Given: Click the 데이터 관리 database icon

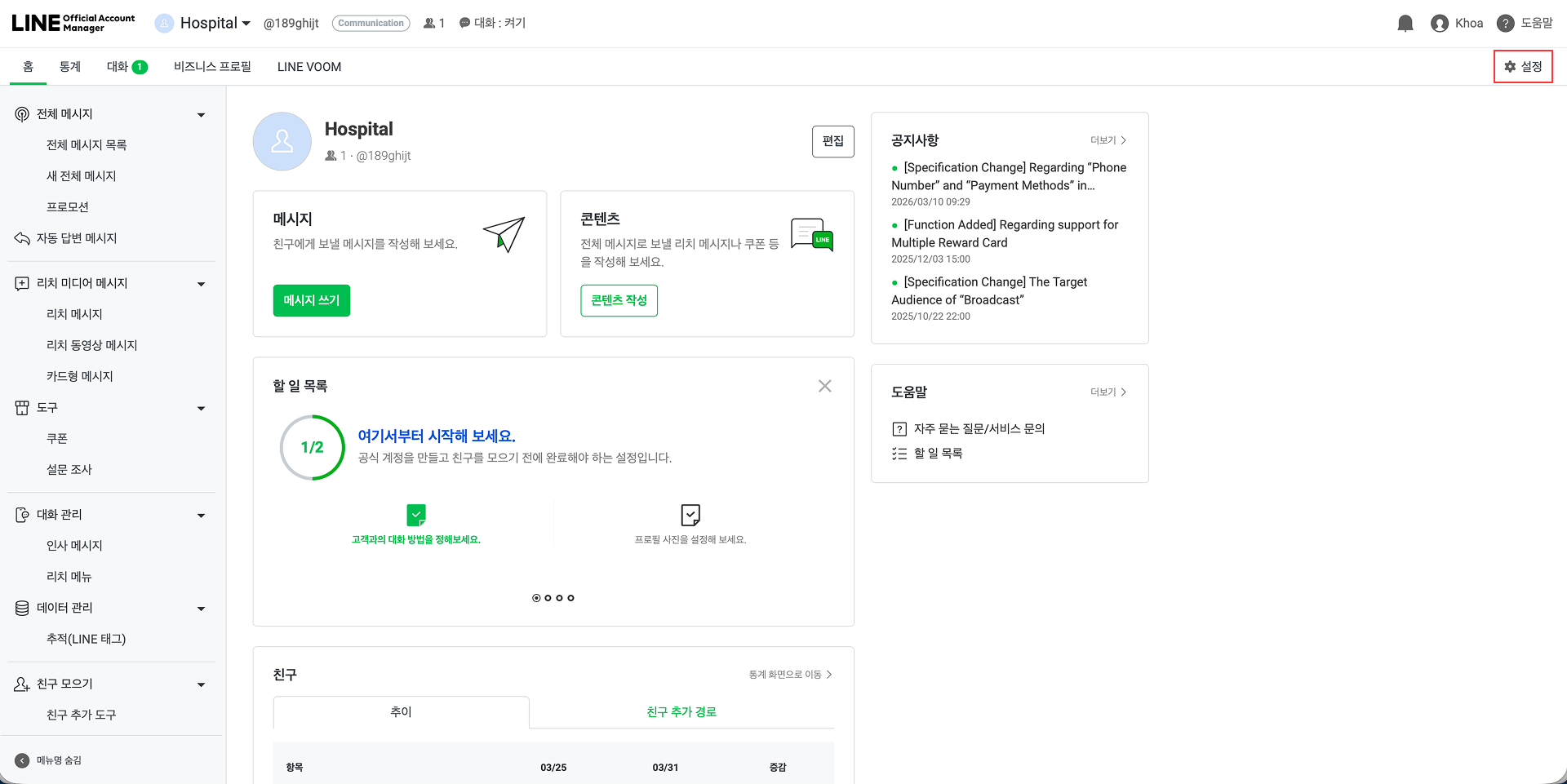Looking at the screenshot, I should pyautogui.click(x=22, y=608).
